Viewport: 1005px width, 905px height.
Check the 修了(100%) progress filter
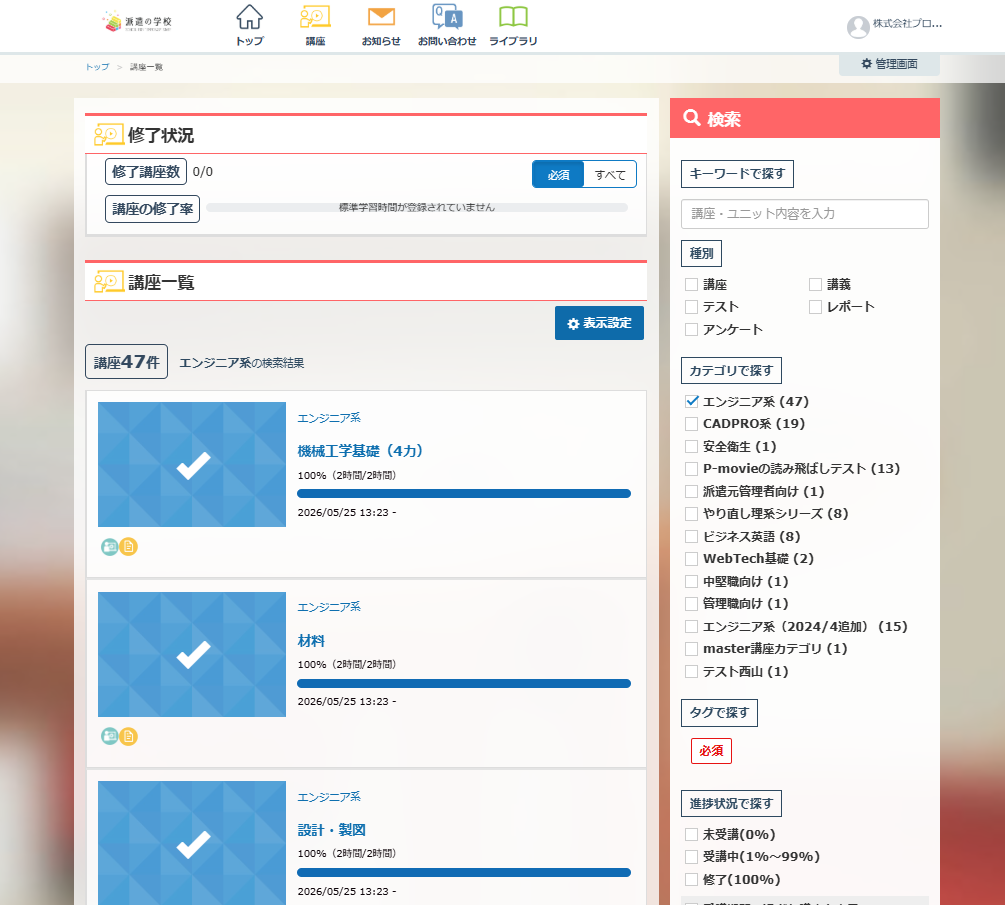coord(691,879)
